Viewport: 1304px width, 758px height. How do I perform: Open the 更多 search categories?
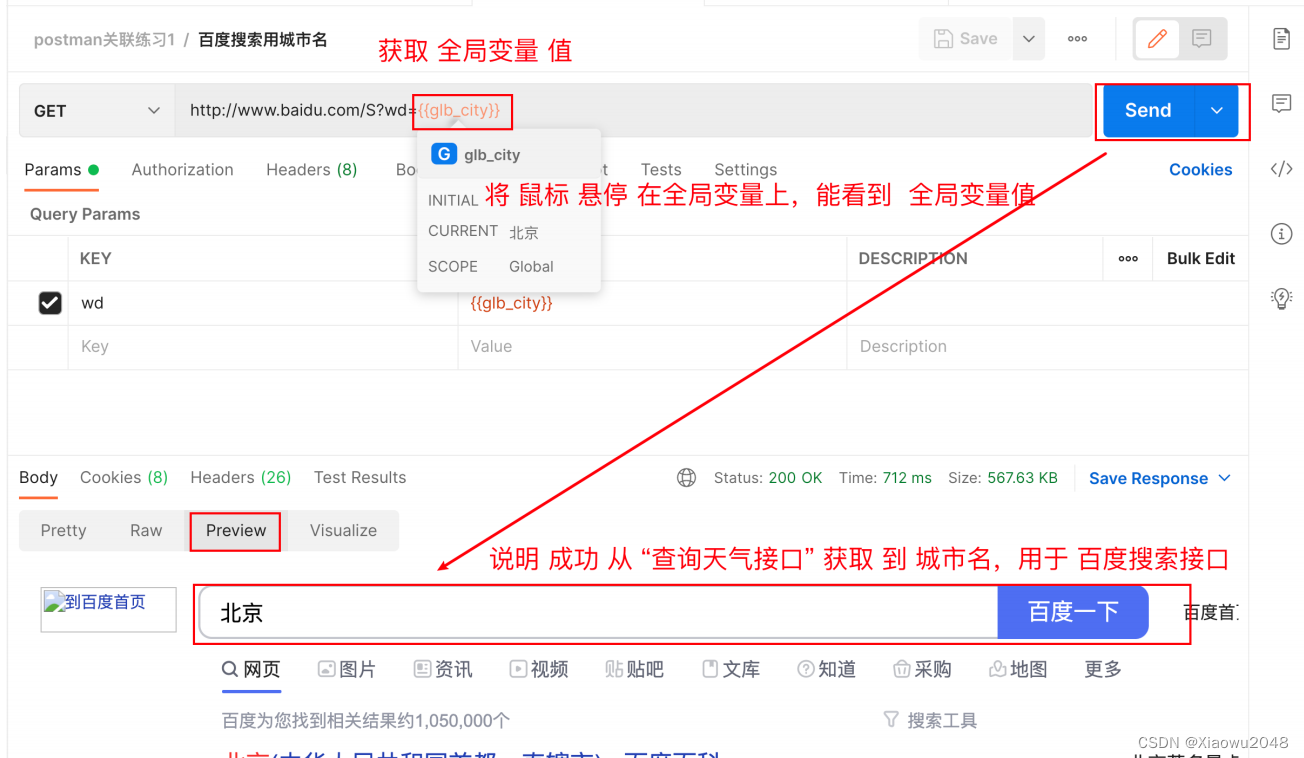point(1103,670)
